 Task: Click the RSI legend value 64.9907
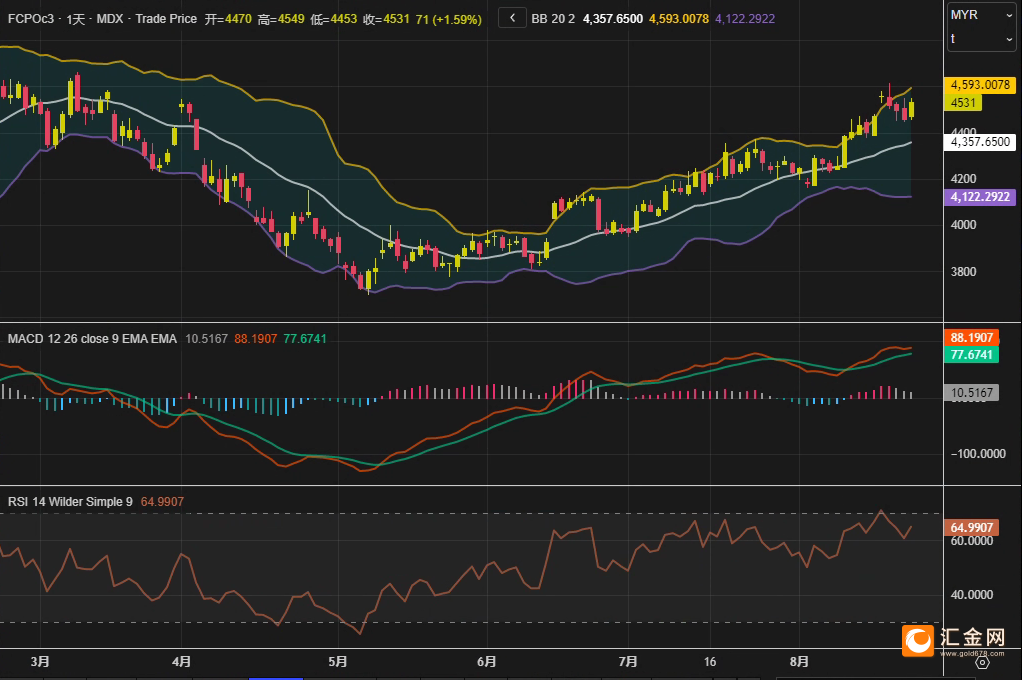pyautogui.click(x=162, y=502)
